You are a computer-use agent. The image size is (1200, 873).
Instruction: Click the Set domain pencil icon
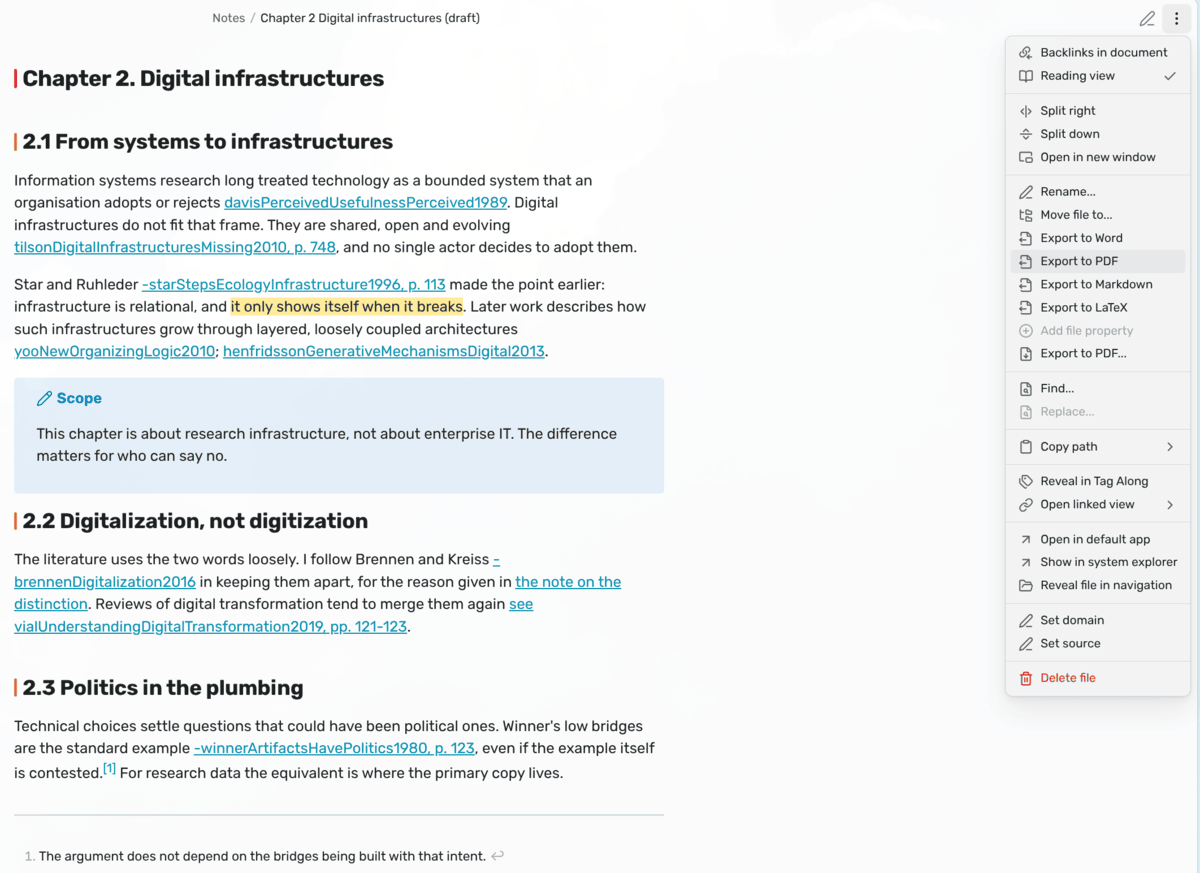point(1025,620)
